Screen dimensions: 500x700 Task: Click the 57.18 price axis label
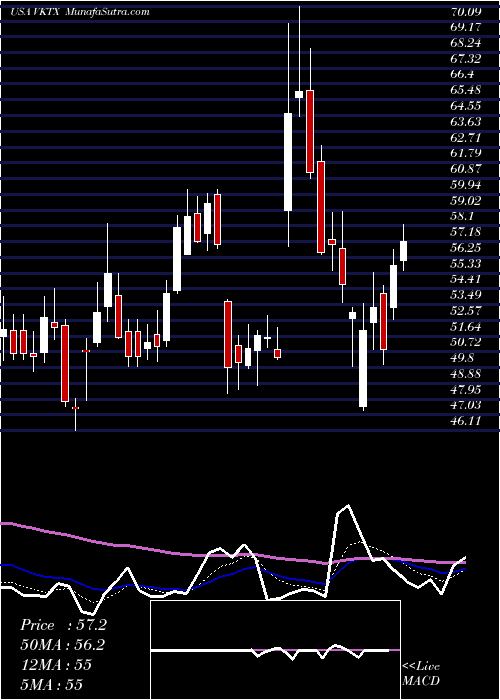[x=466, y=232]
